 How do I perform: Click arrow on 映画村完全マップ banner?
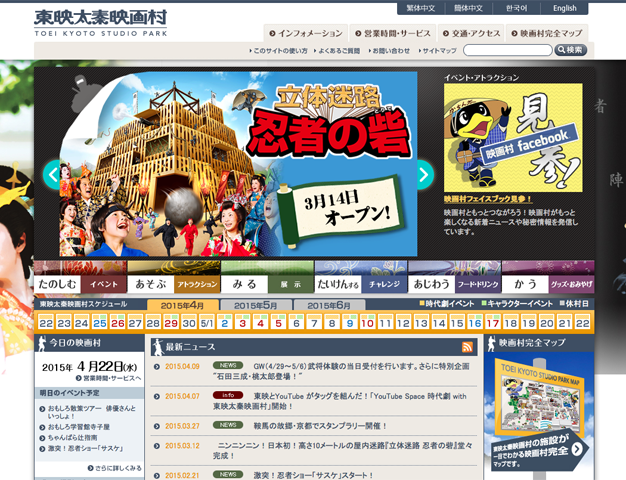(577, 449)
